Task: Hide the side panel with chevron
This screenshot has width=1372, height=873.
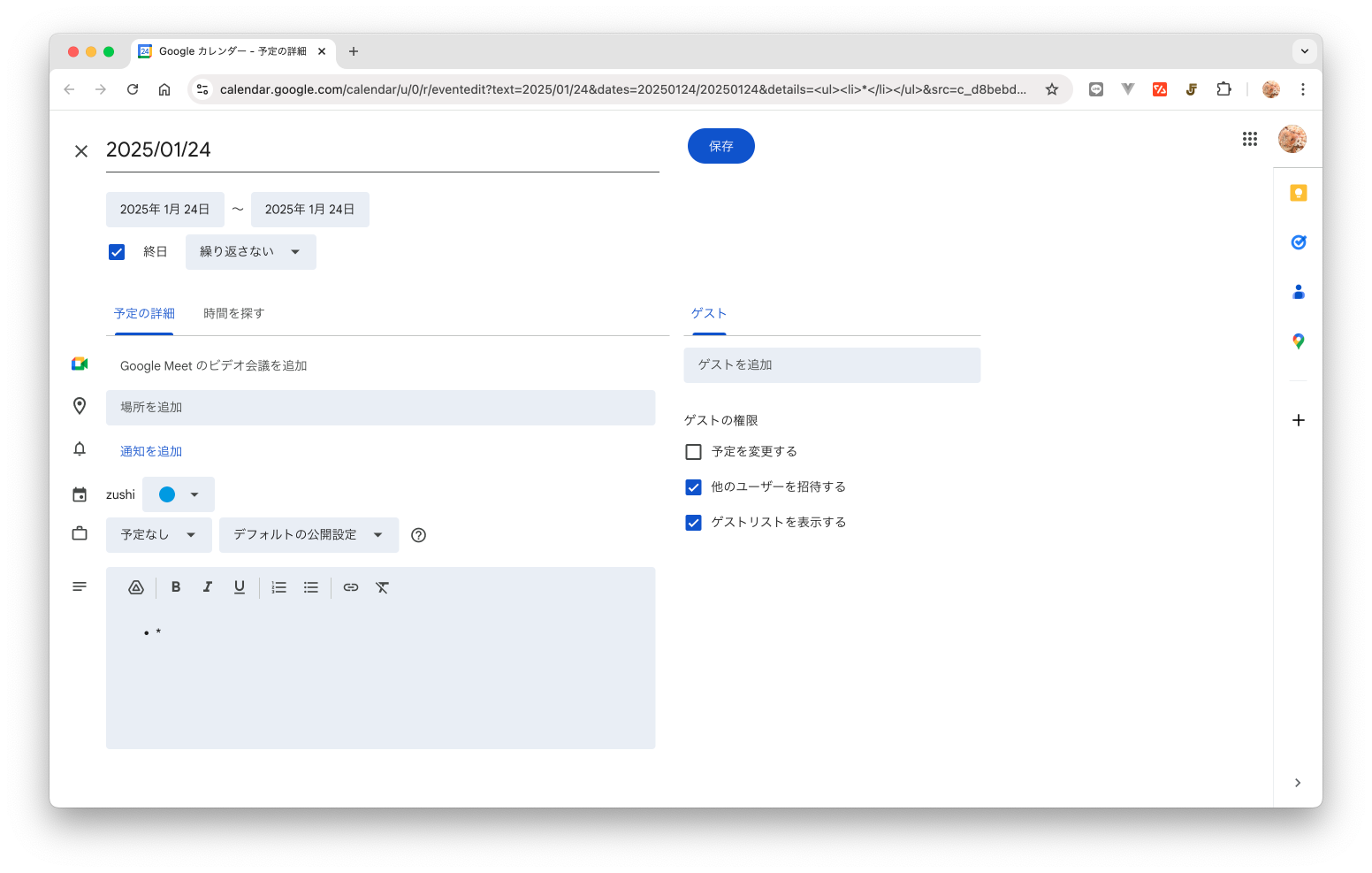Action: pos(1298,783)
